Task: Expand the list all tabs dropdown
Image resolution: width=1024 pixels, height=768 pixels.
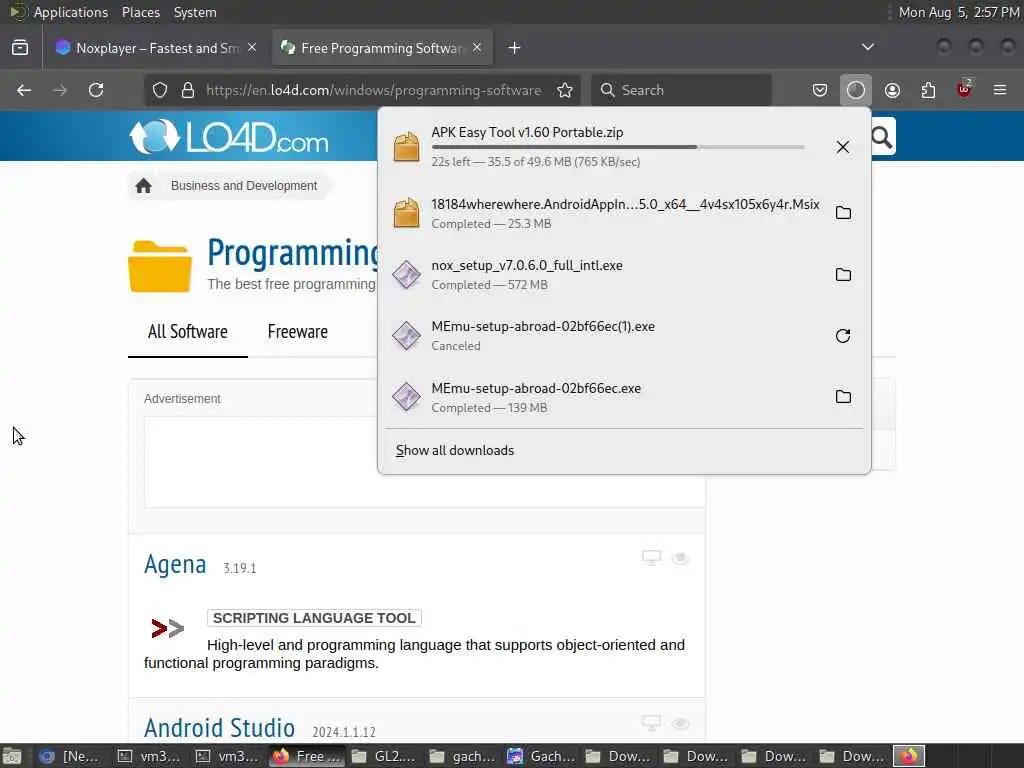Action: [867, 47]
